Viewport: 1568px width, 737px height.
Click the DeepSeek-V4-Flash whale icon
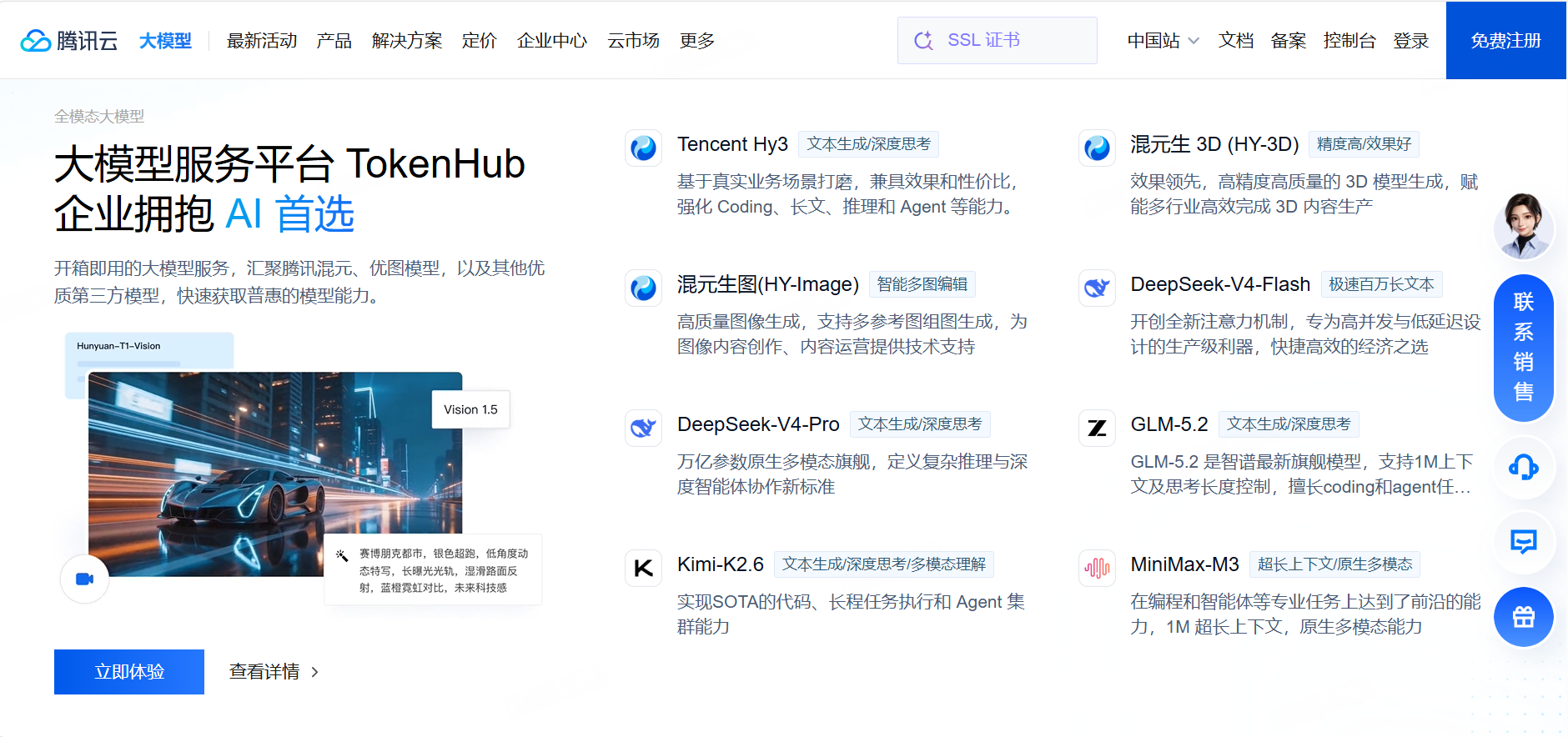coord(1097,288)
